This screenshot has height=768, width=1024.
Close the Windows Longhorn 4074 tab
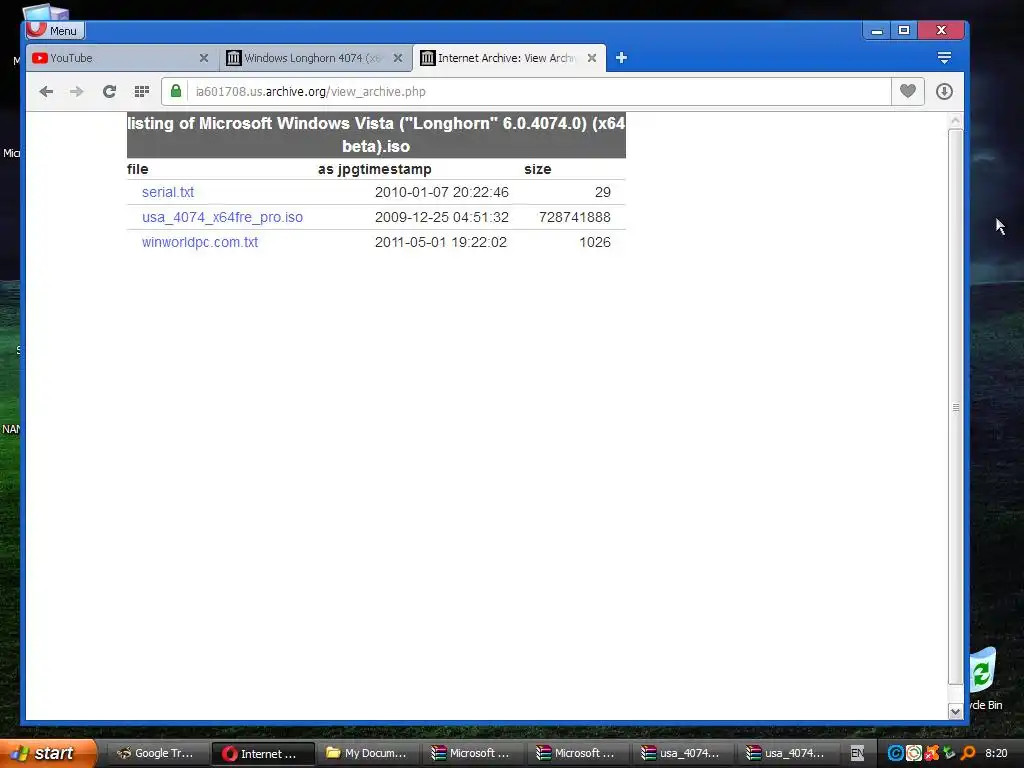coord(398,58)
